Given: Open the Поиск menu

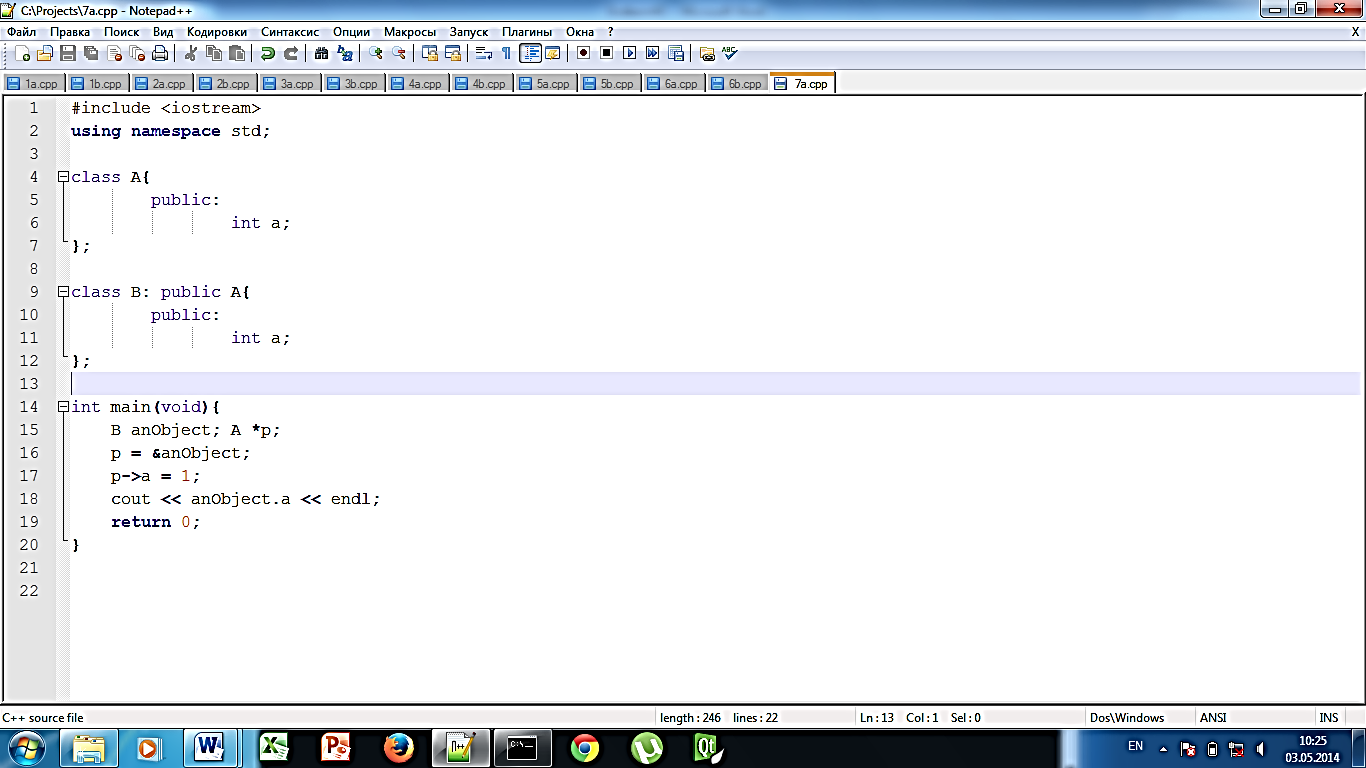Looking at the screenshot, I should (x=122, y=32).
